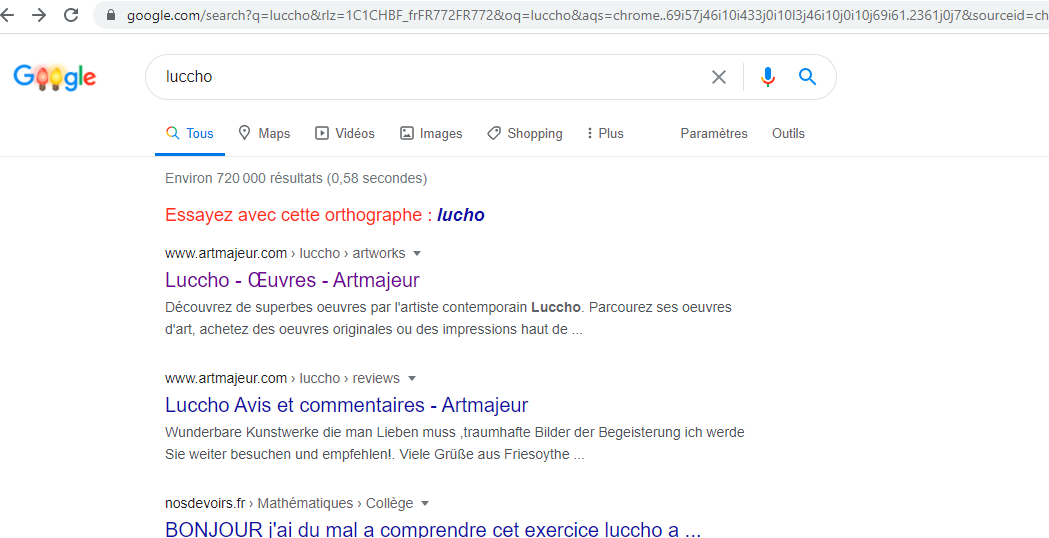
Task: Open Paramètres search settings
Action: click(x=714, y=133)
